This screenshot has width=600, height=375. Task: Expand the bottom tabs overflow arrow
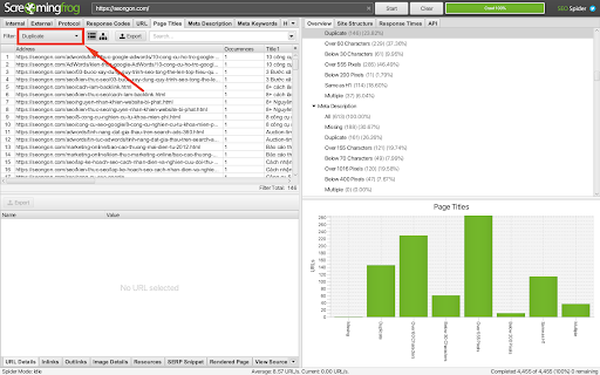293,362
